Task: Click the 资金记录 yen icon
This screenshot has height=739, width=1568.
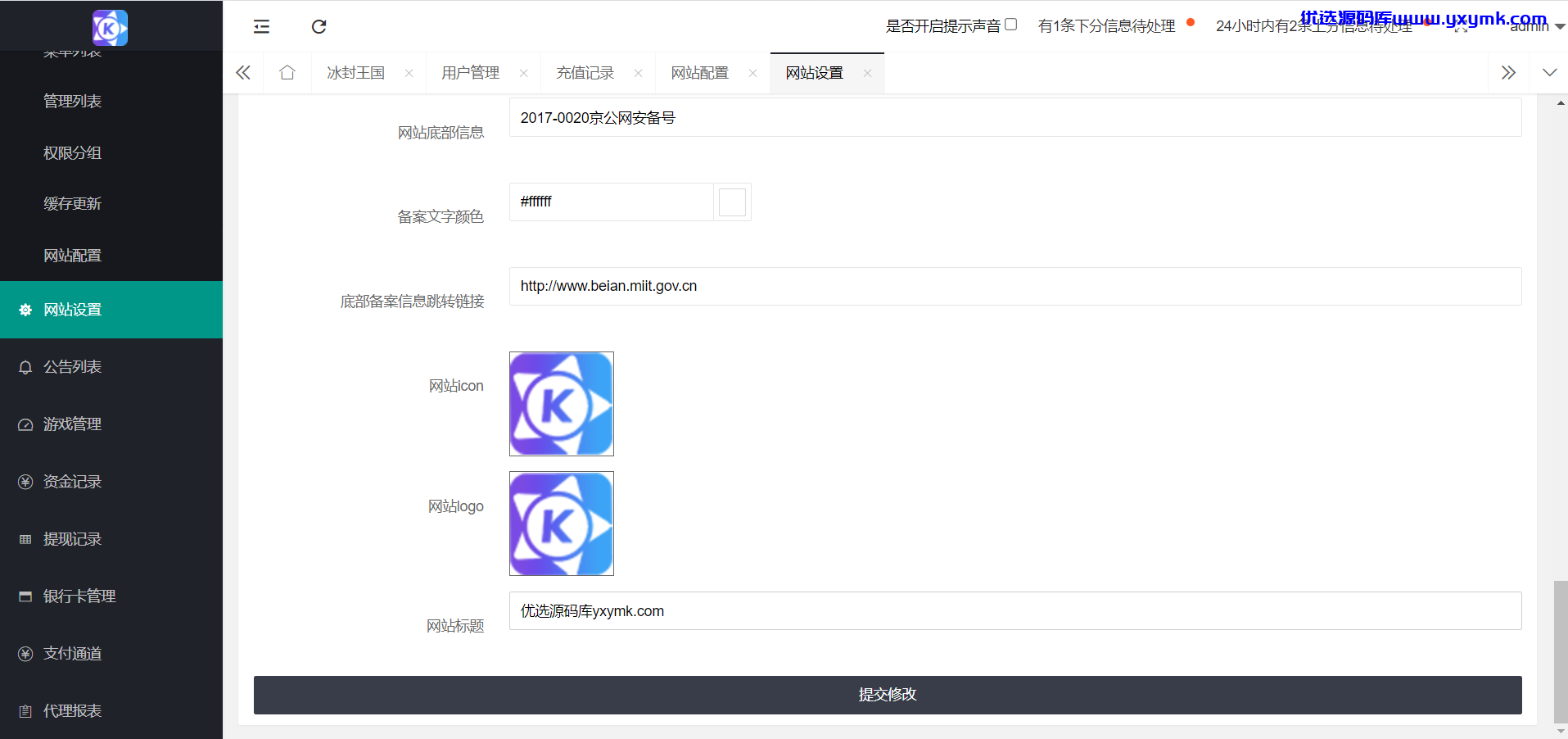Action: [25, 482]
